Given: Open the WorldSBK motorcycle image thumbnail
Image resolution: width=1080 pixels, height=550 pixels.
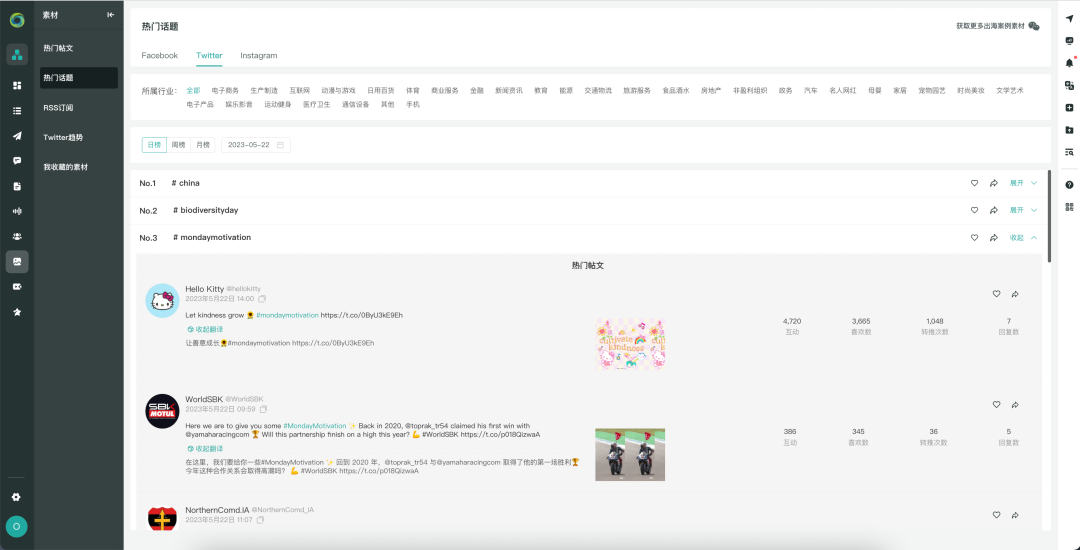Looking at the screenshot, I should click(630, 454).
